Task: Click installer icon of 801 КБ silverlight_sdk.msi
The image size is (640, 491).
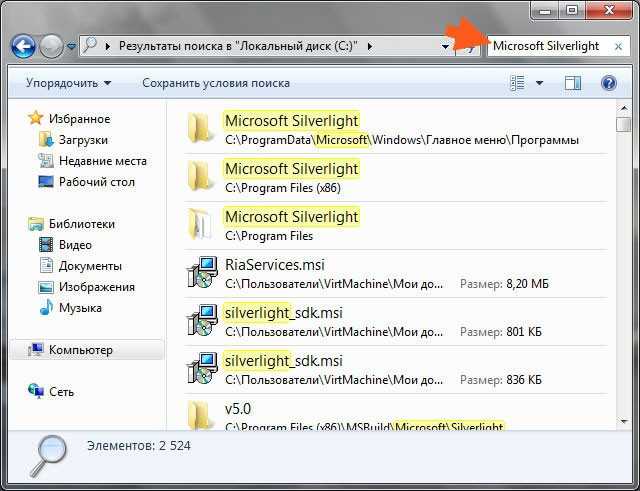Action: pos(202,321)
